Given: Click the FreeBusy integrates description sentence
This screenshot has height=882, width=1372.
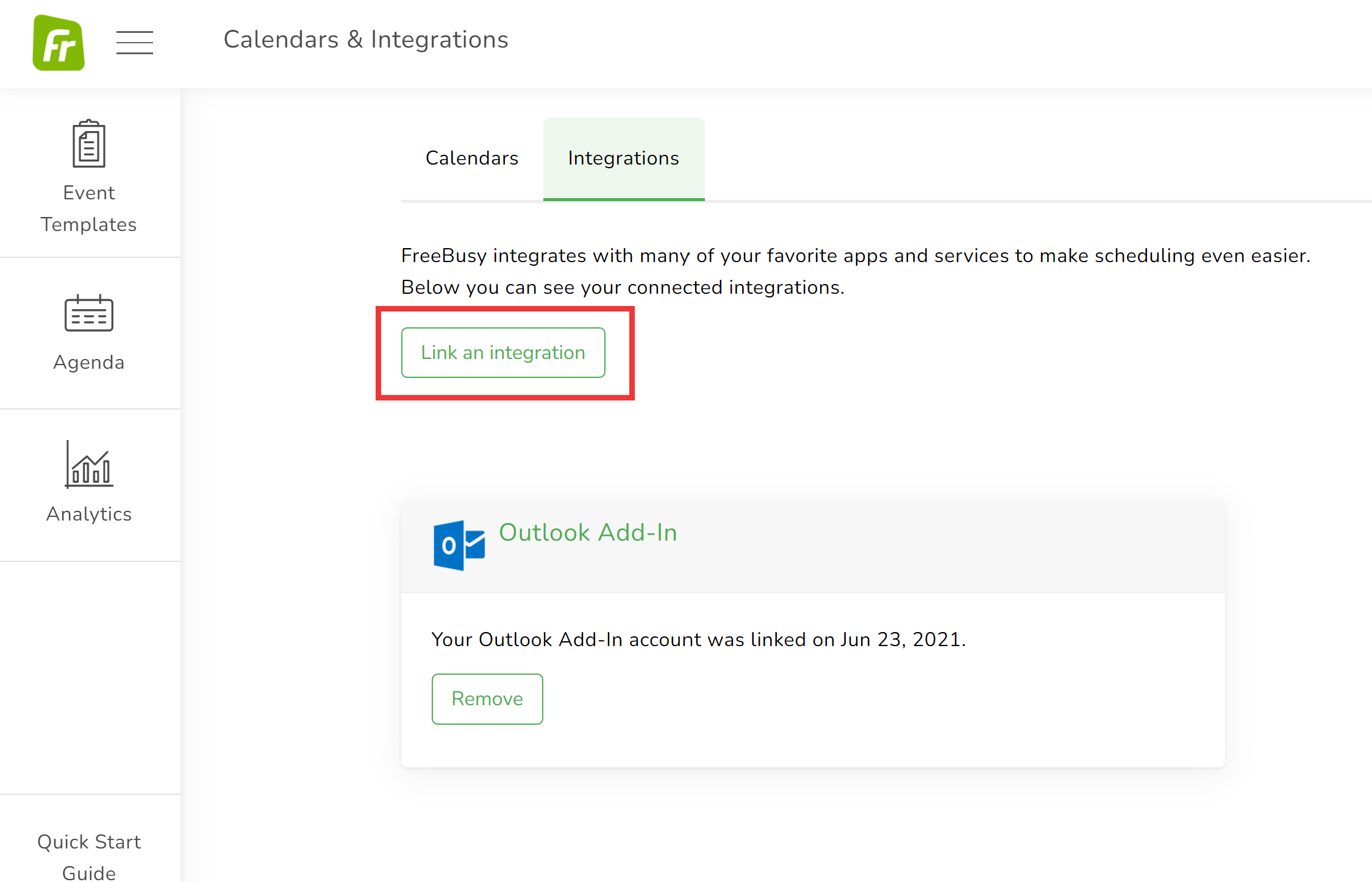Looking at the screenshot, I should [x=855, y=255].
